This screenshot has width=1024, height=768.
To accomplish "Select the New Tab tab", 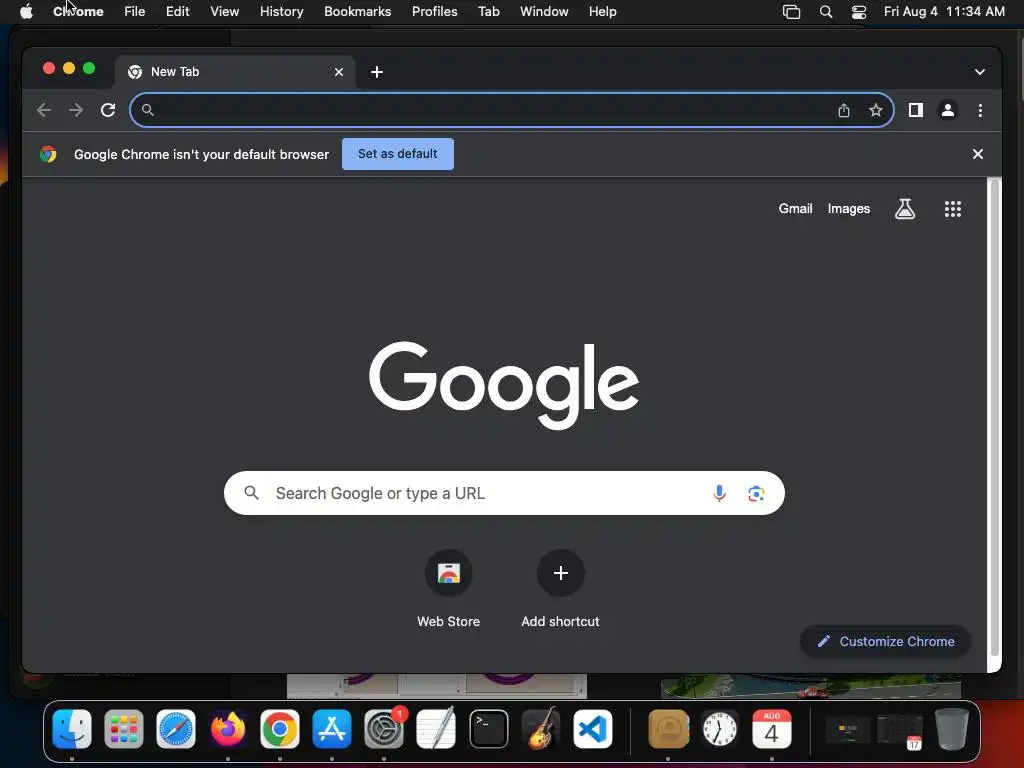I will coord(235,72).
